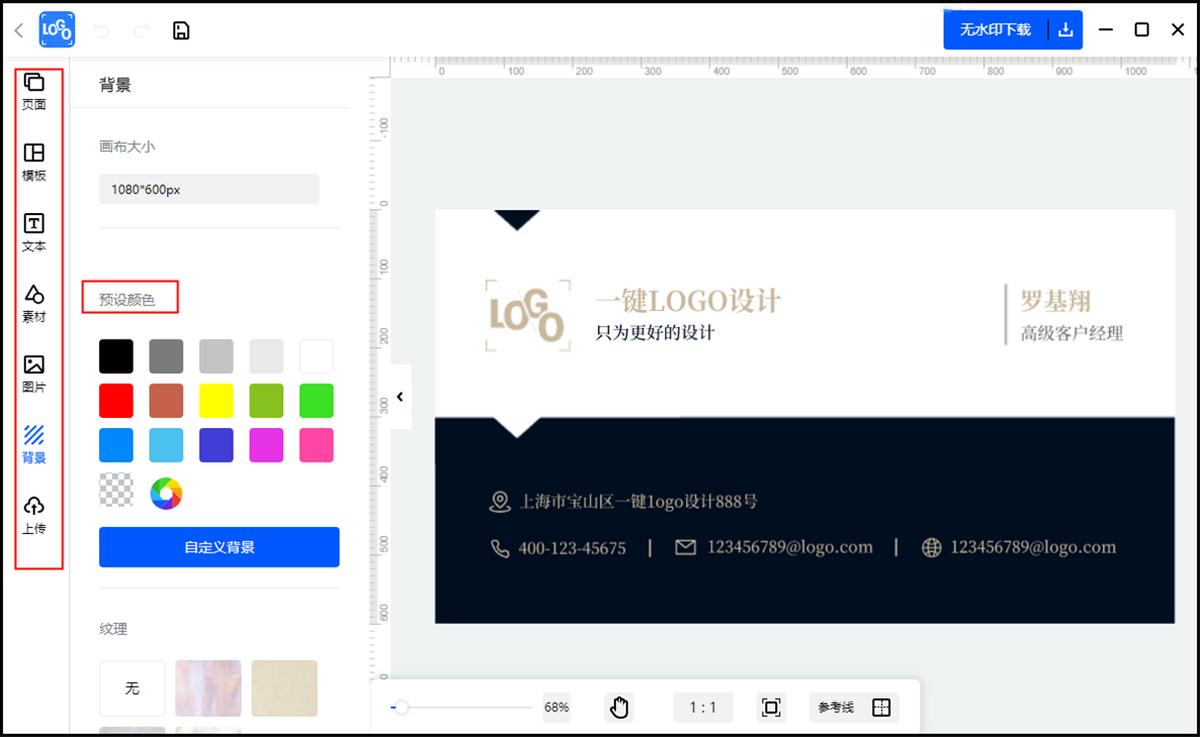Screen dimensions: 1200x737
Task: Choose the black preset color
Action: tap(116, 356)
